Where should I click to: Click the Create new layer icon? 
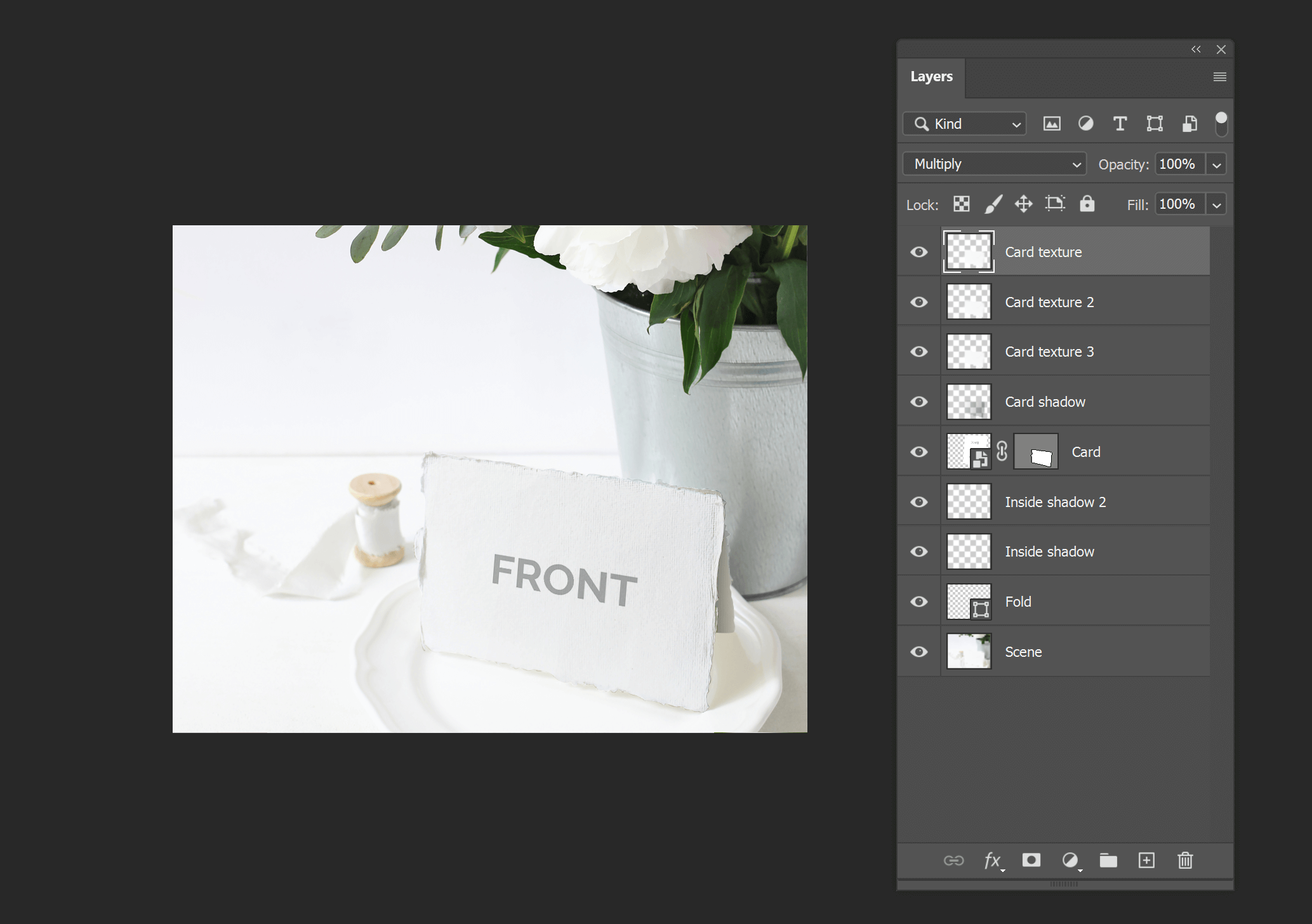coord(1147,861)
